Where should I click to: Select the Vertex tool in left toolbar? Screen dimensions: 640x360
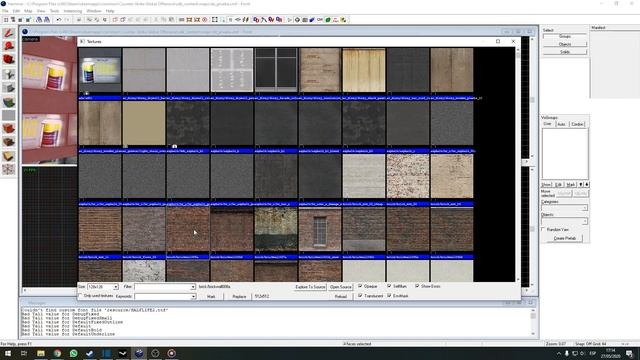(x=9, y=169)
